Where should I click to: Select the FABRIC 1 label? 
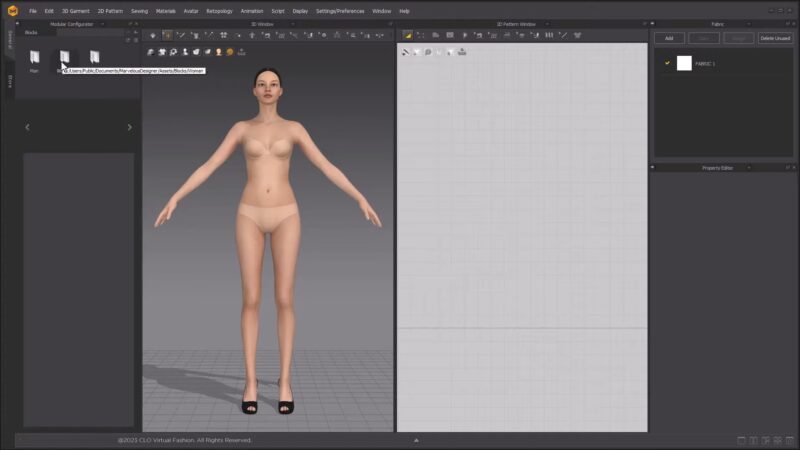coord(705,64)
